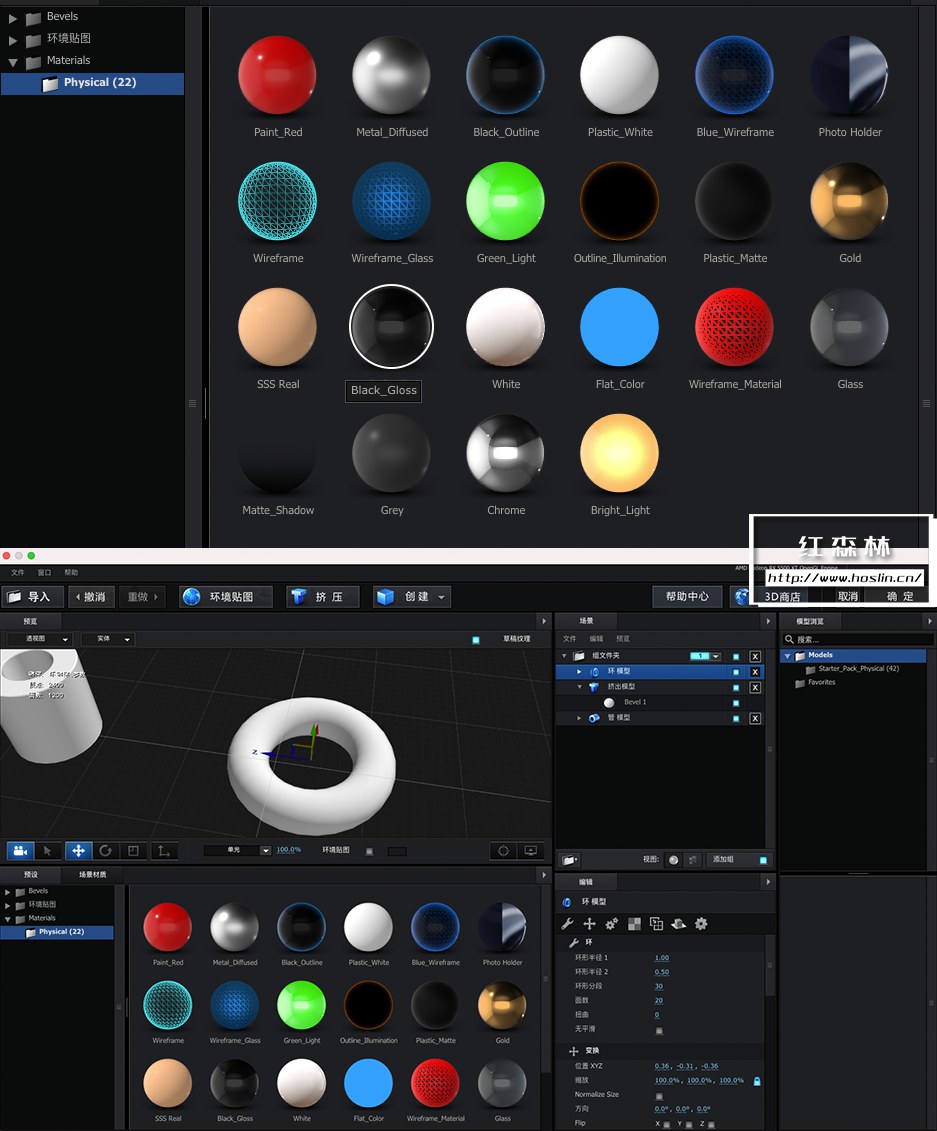Open the transform cross tab in edit toolbar
This screenshot has height=1131, width=937.
pos(589,924)
